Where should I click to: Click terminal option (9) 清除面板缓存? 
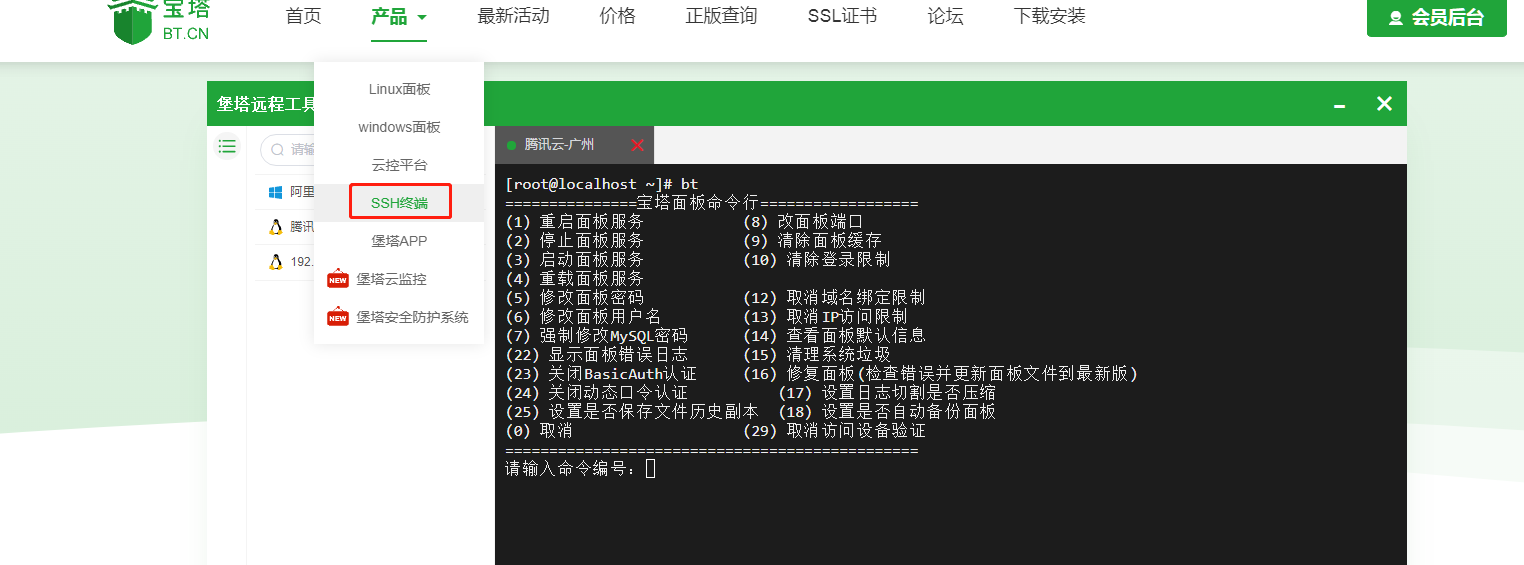pyautogui.click(x=812, y=241)
